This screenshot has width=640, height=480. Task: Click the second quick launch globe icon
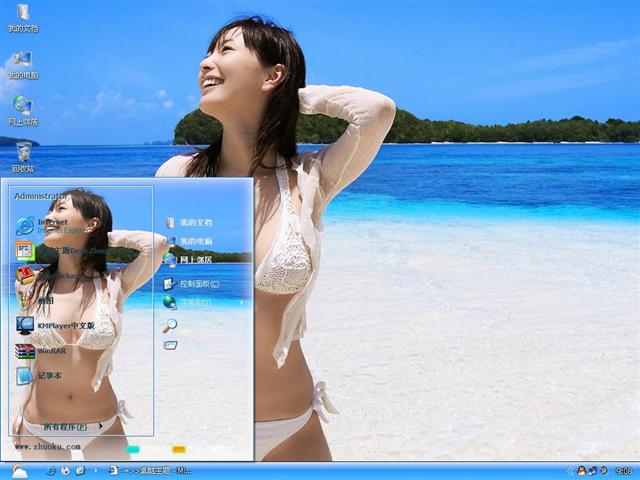[66, 471]
